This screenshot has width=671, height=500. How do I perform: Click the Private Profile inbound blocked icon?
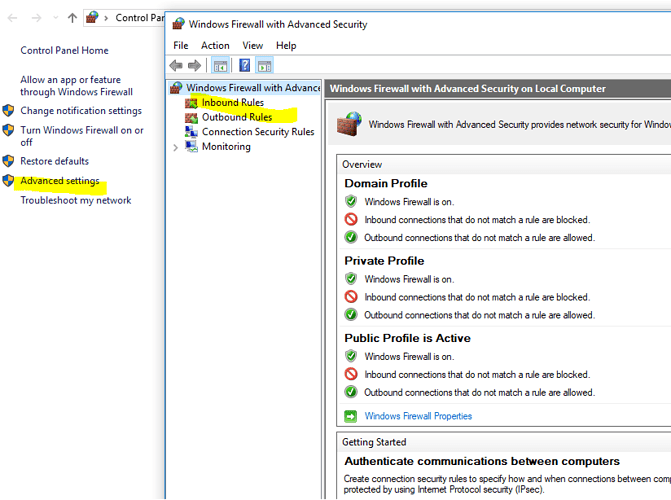click(x=351, y=297)
